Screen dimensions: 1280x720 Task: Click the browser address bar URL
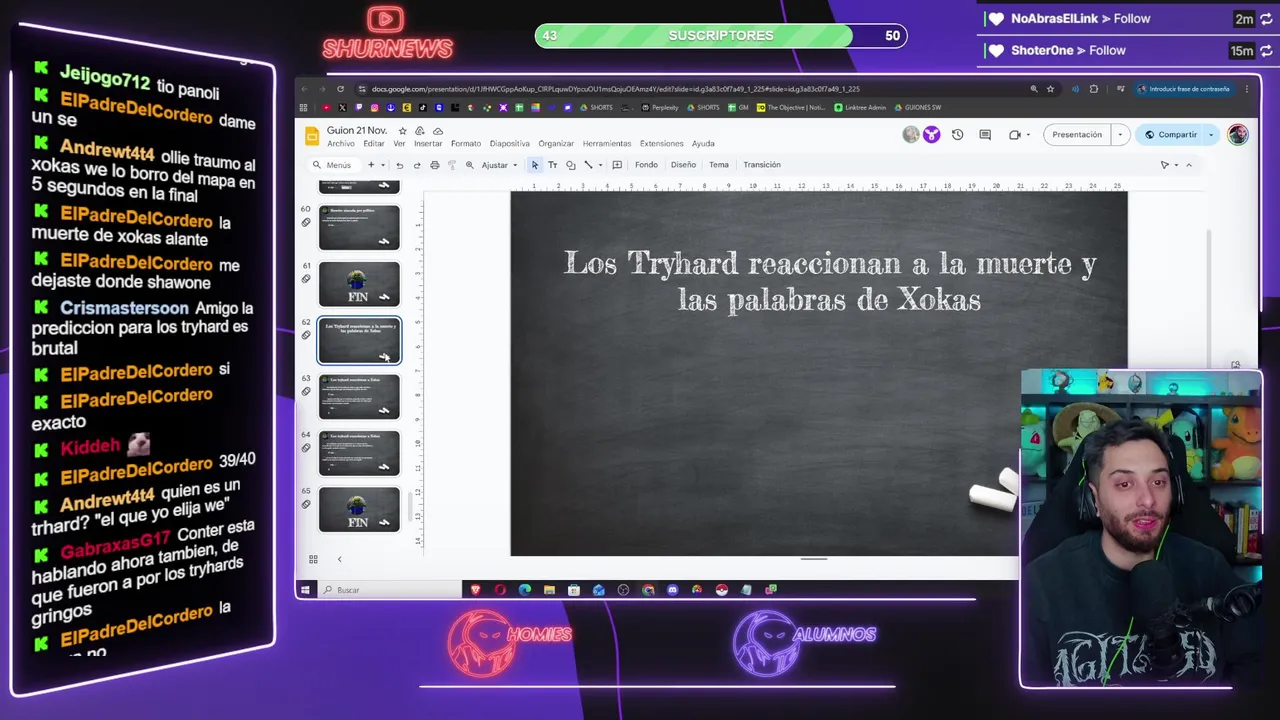pos(615,89)
